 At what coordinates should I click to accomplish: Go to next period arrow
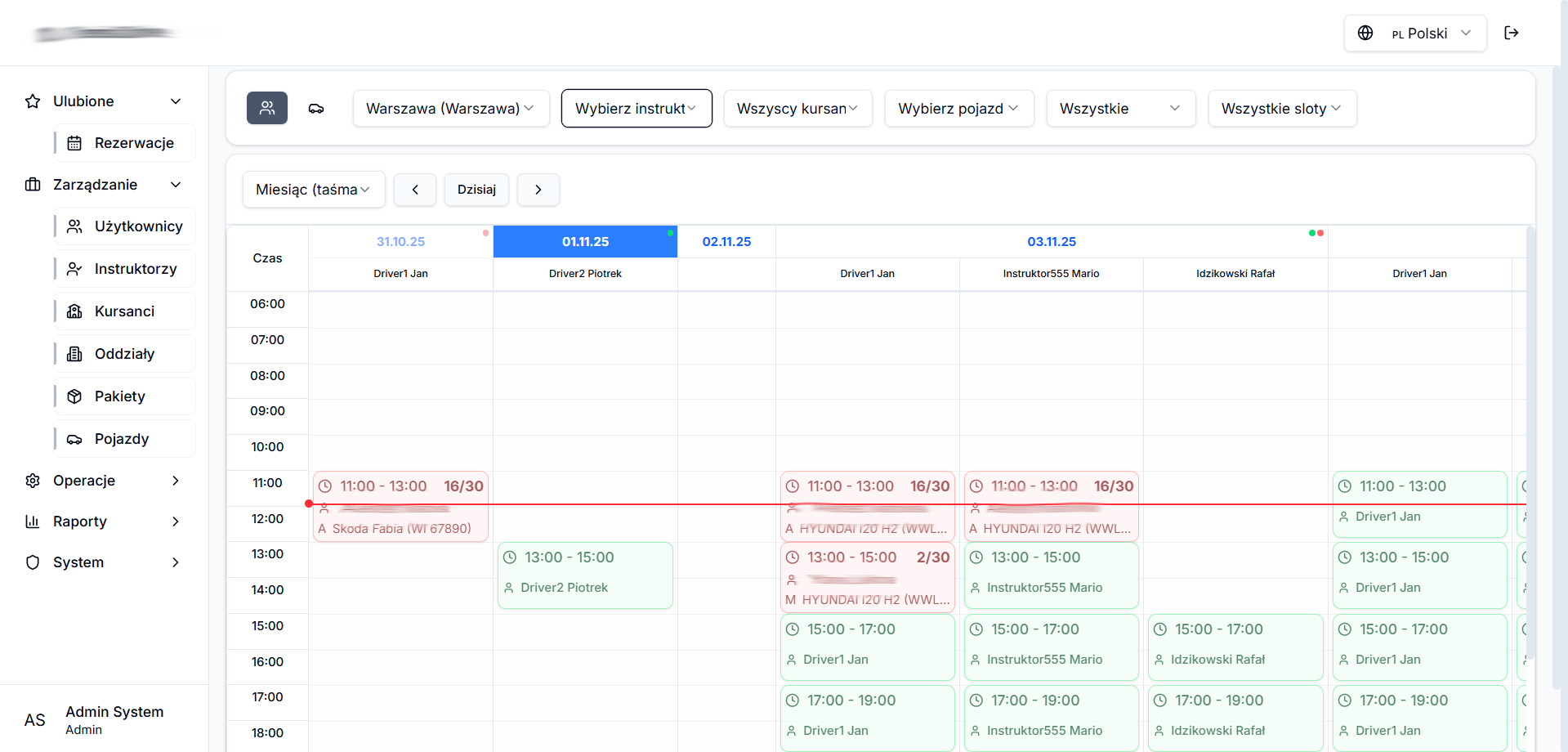tap(538, 190)
